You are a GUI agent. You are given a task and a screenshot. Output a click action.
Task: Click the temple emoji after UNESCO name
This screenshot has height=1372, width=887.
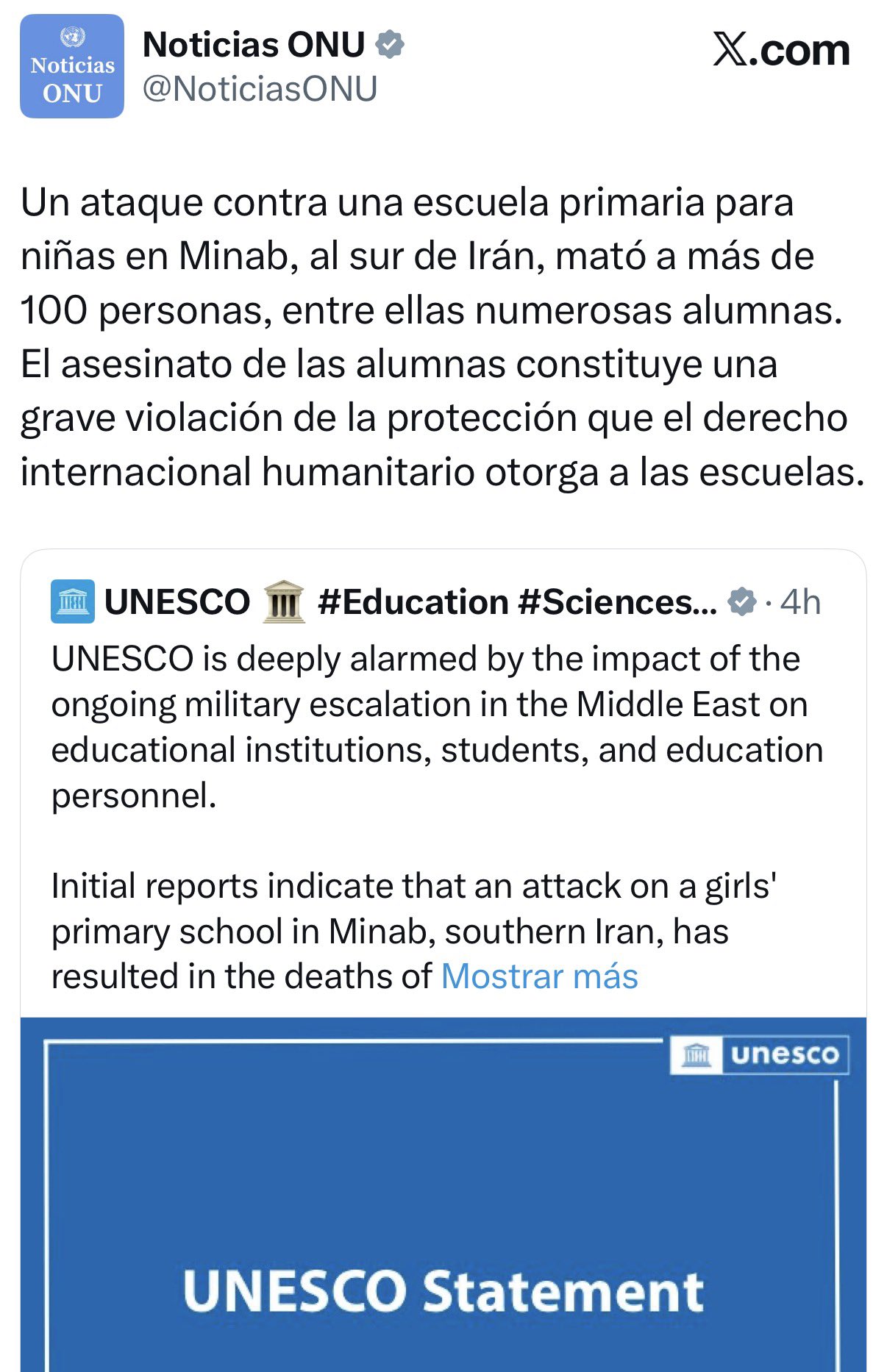coord(284,601)
